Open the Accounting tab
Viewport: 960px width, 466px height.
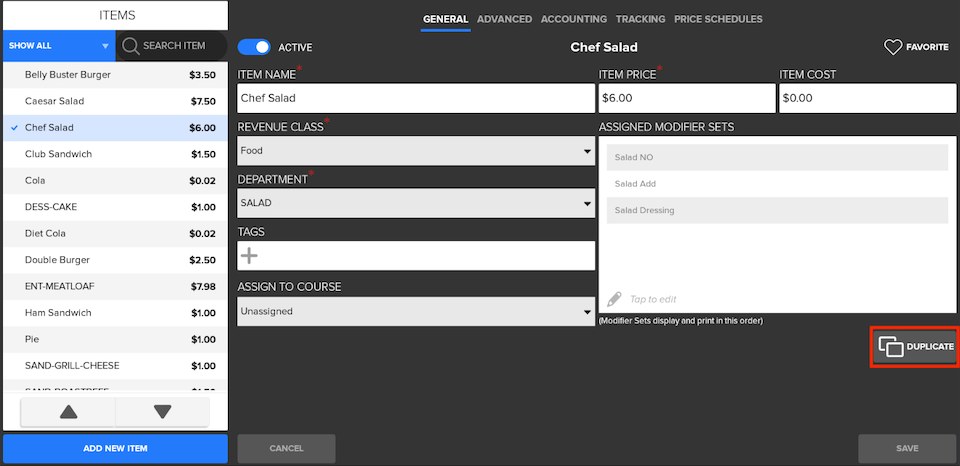pyautogui.click(x=573, y=19)
